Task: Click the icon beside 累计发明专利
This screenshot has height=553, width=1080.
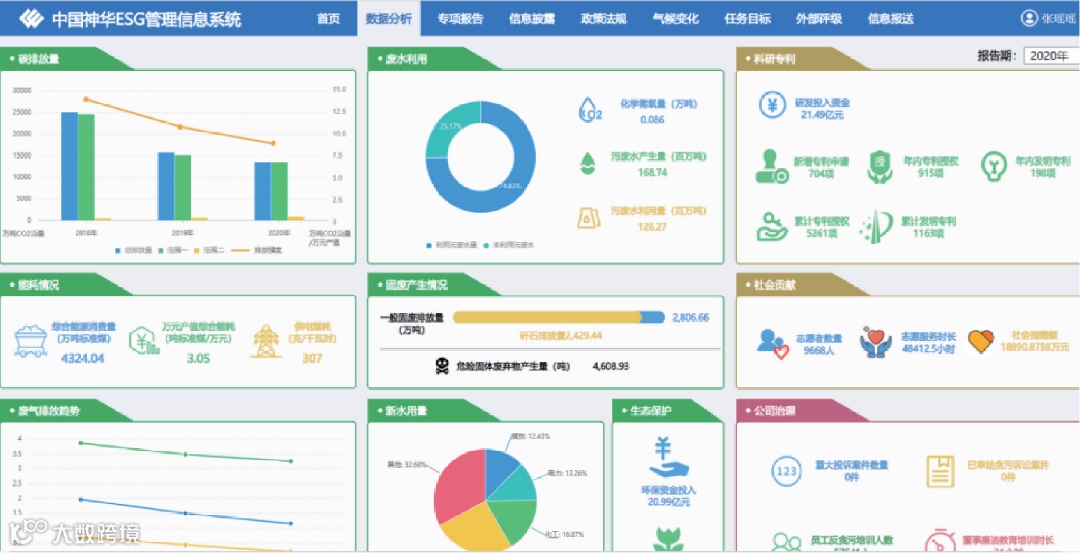Action: [876, 227]
